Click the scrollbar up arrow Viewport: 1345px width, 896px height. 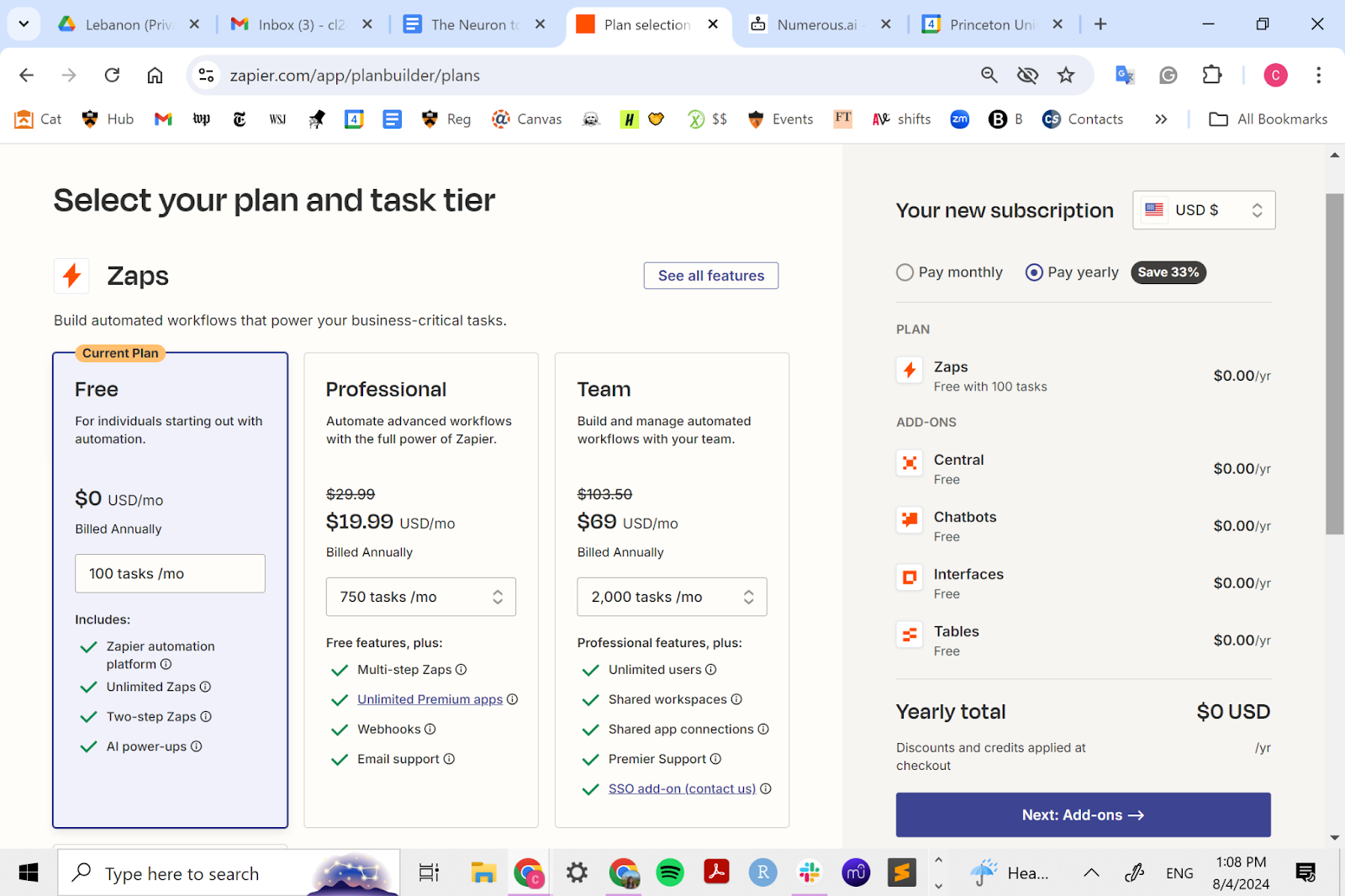click(x=1335, y=155)
